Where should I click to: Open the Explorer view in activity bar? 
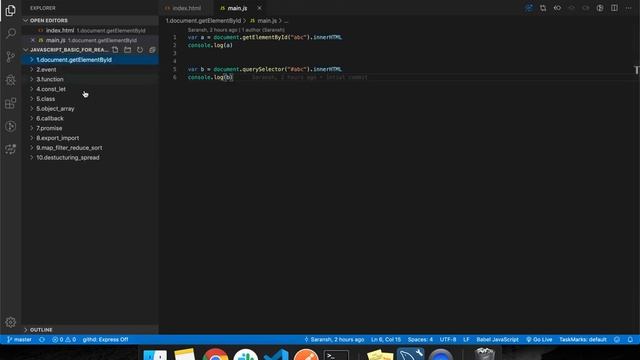coord(11,10)
